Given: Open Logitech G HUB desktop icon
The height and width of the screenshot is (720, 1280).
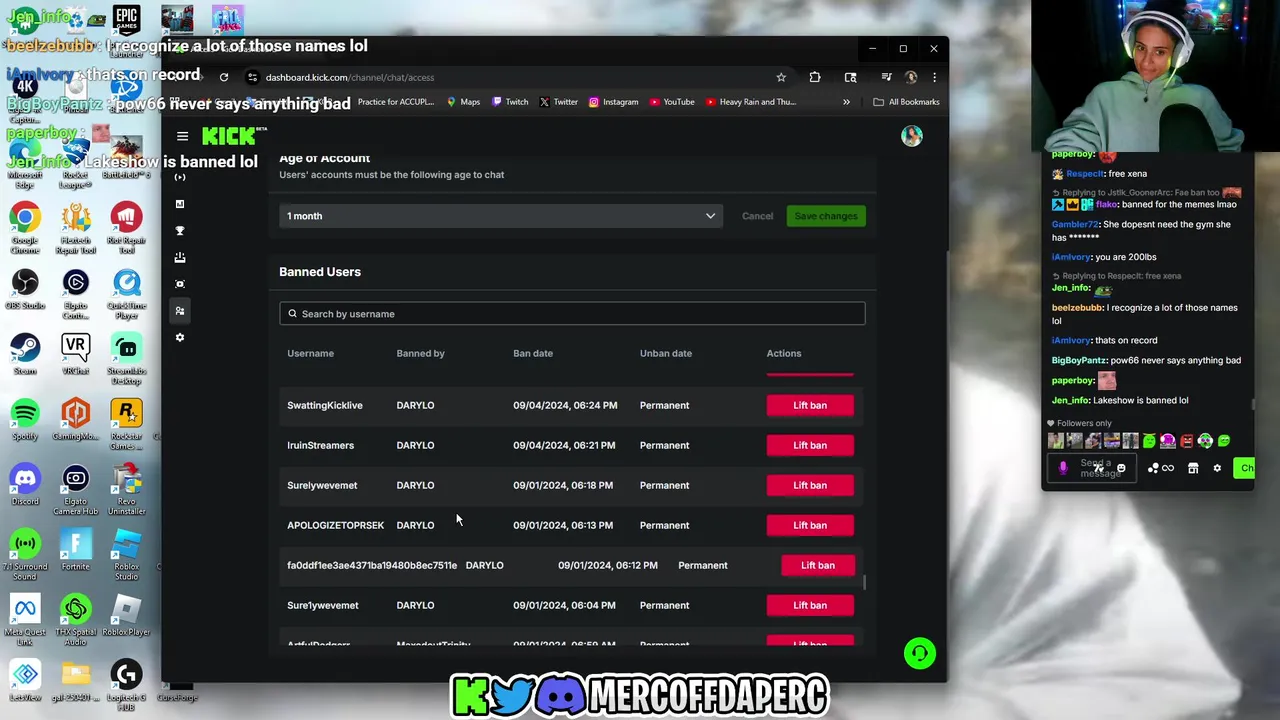Looking at the screenshot, I should pyautogui.click(x=126, y=686).
